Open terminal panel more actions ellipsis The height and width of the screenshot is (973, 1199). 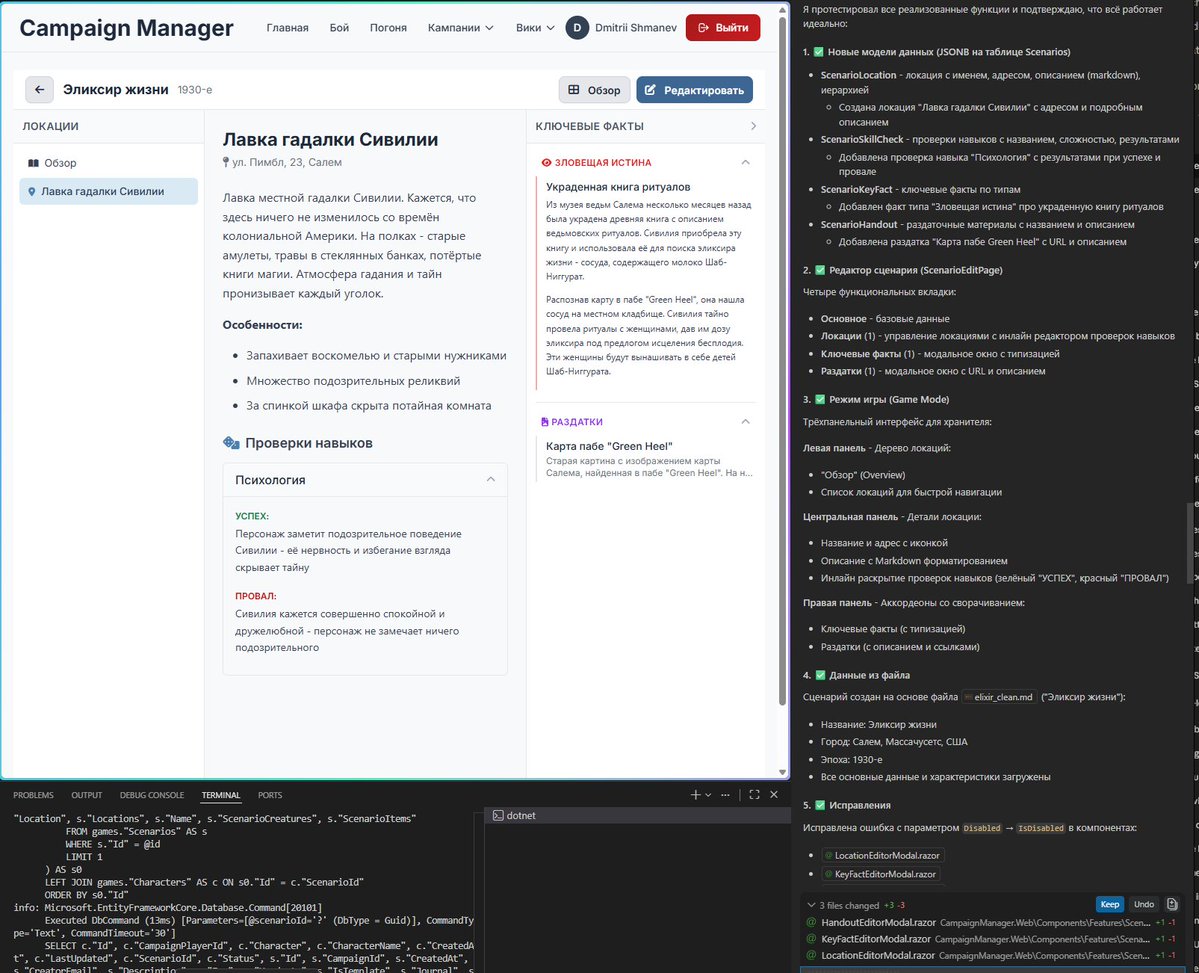pyautogui.click(x=725, y=795)
